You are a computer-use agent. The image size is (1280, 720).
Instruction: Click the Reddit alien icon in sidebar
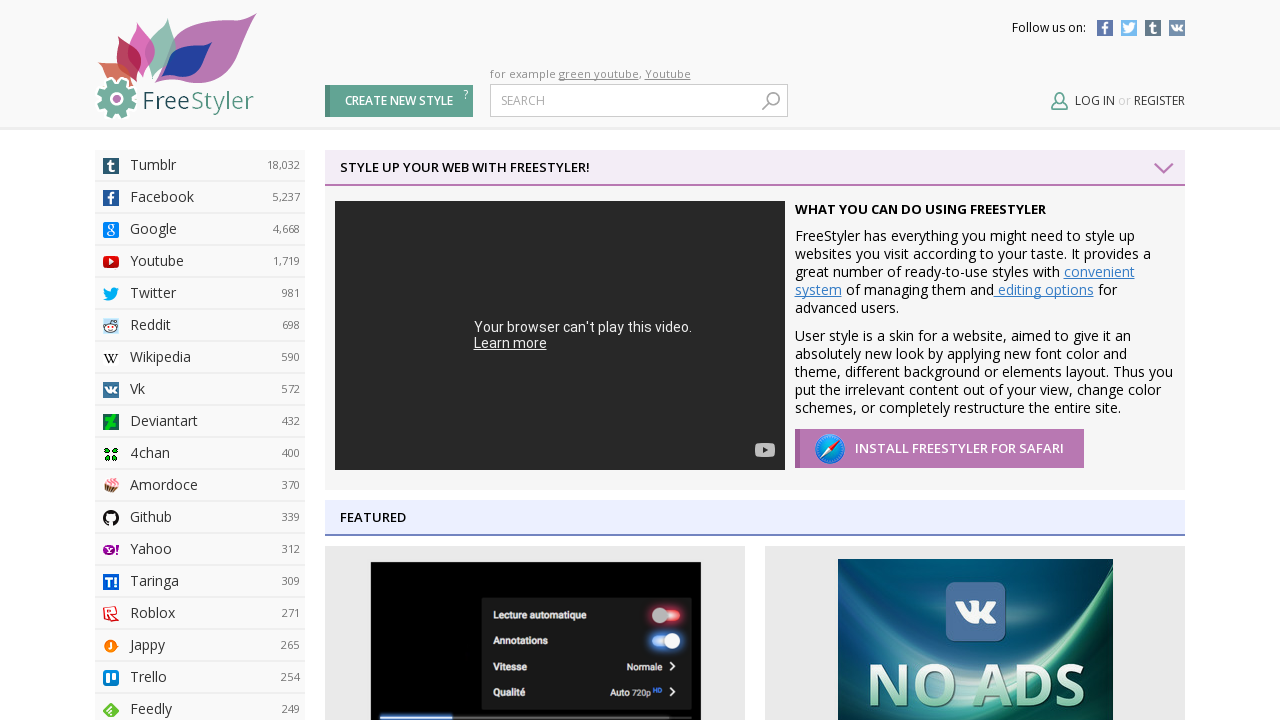click(111, 326)
